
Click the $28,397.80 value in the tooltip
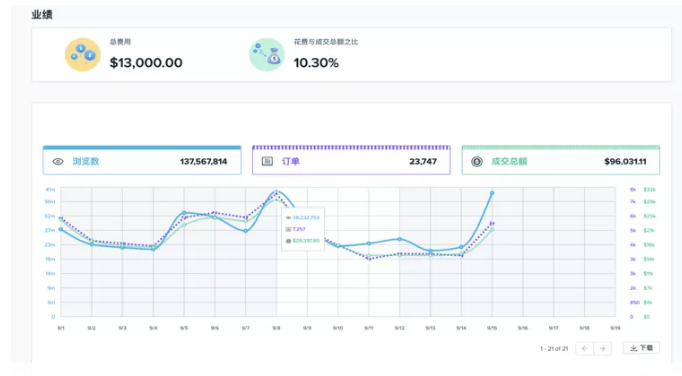306,241
